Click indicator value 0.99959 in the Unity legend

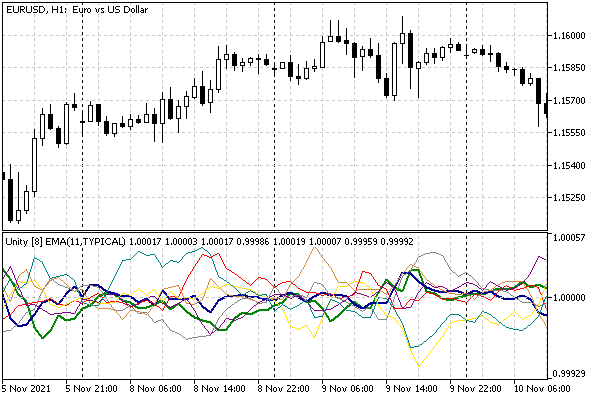(x=361, y=242)
